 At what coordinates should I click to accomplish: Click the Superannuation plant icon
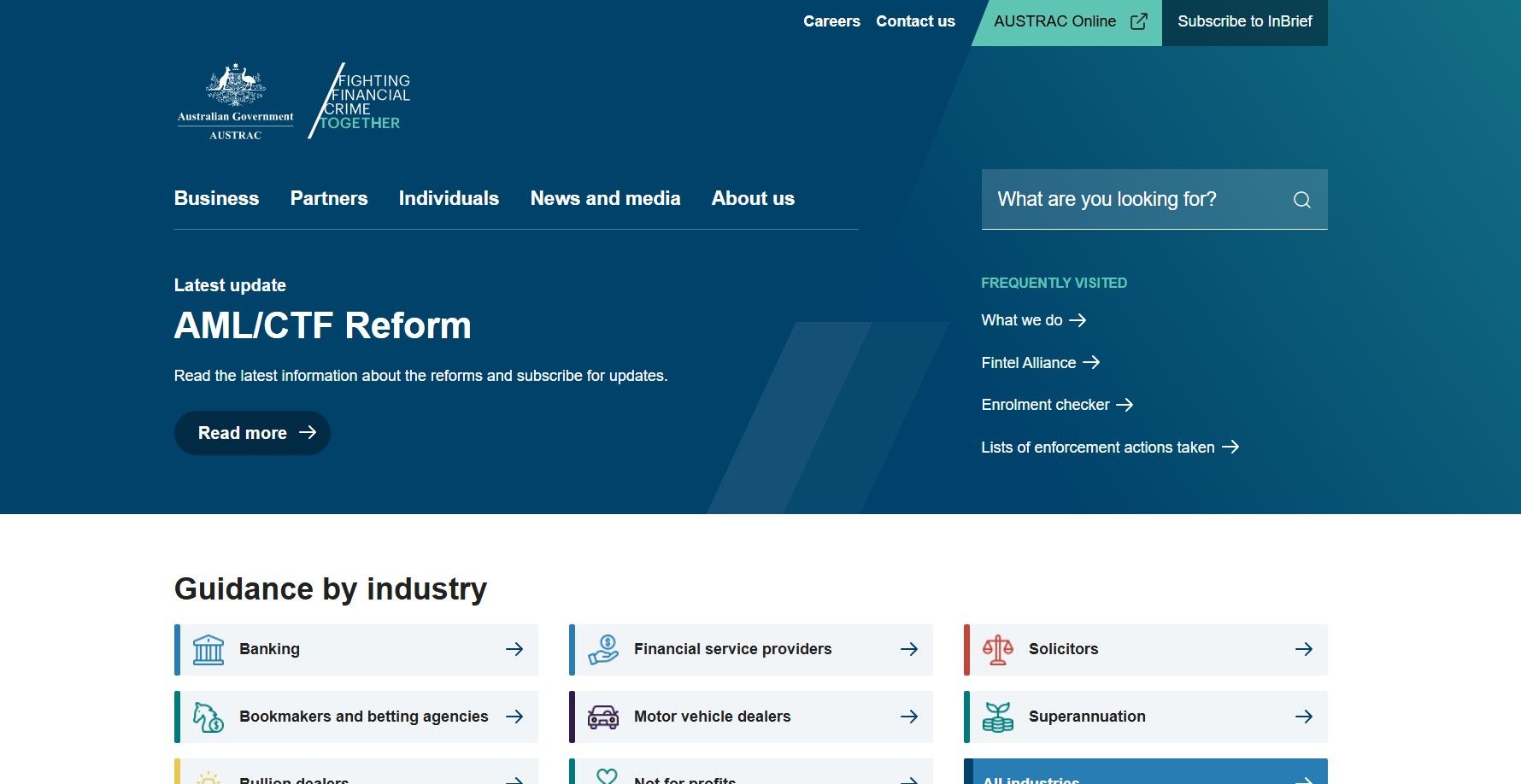pyautogui.click(x=997, y=717)
